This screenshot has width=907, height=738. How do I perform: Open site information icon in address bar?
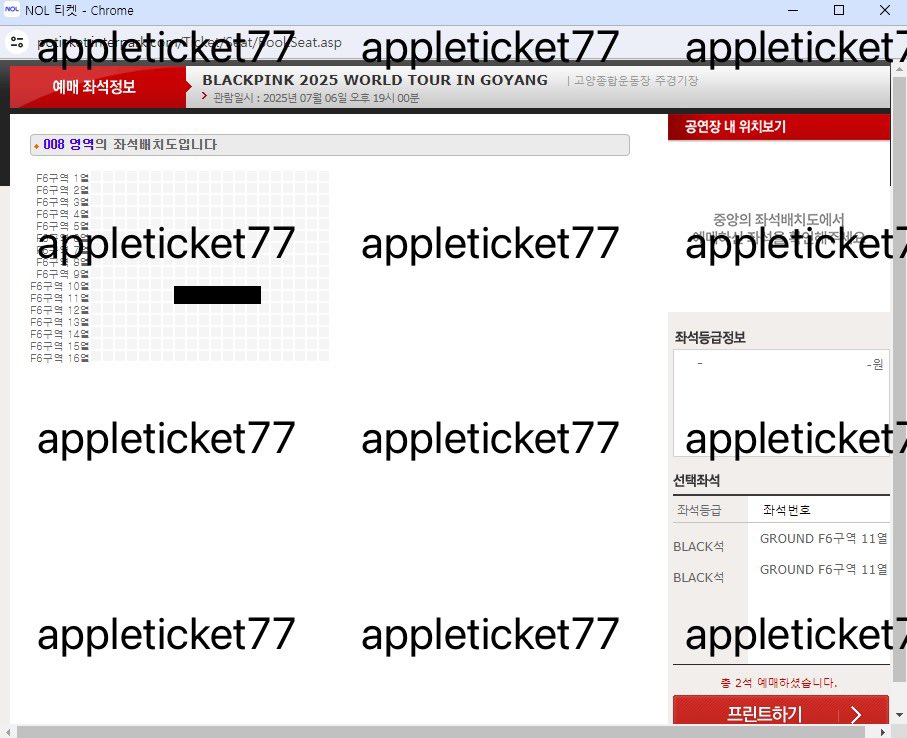click(17, 42)
